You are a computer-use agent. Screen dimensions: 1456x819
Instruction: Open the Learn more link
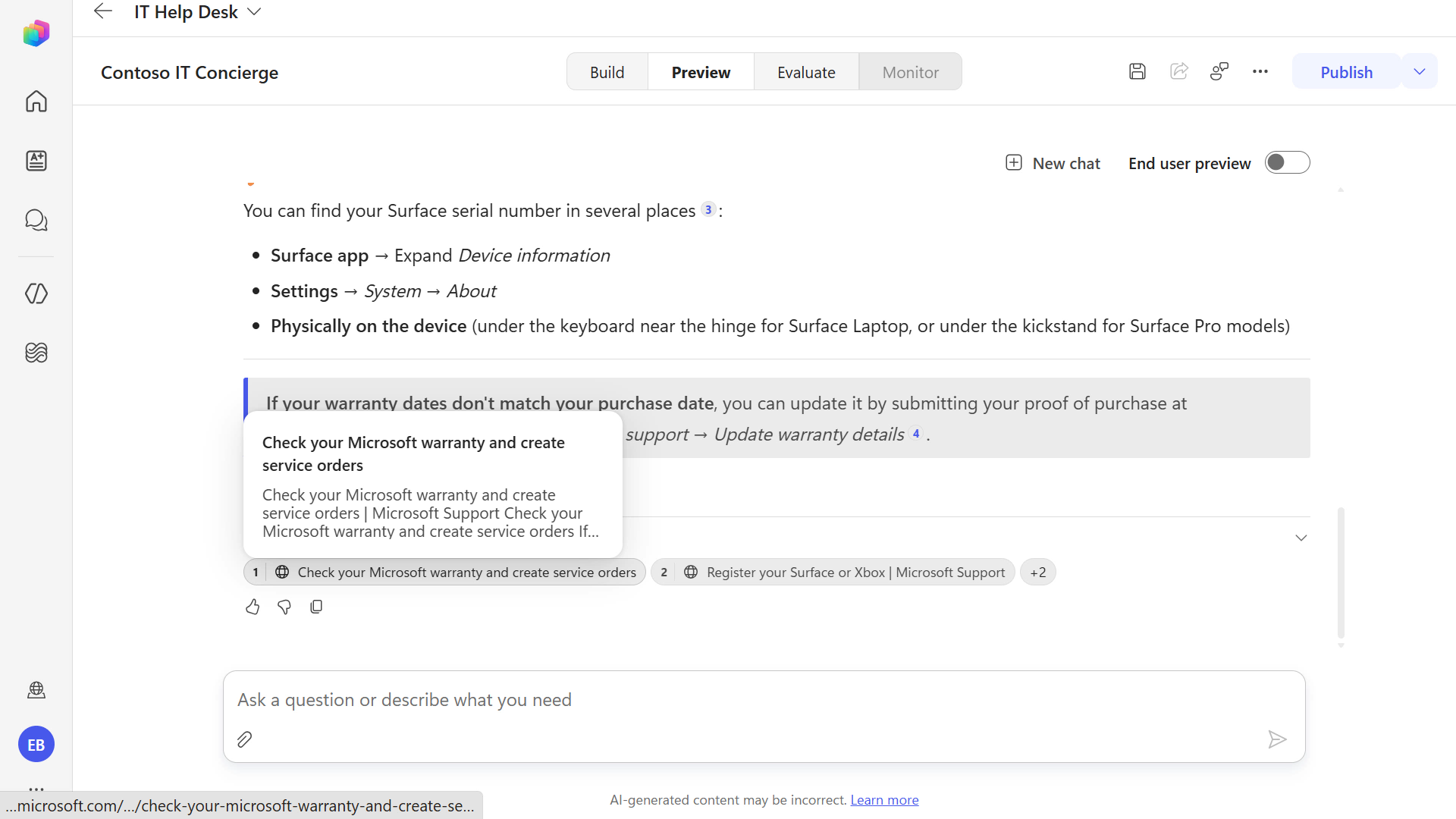point(884,800)
